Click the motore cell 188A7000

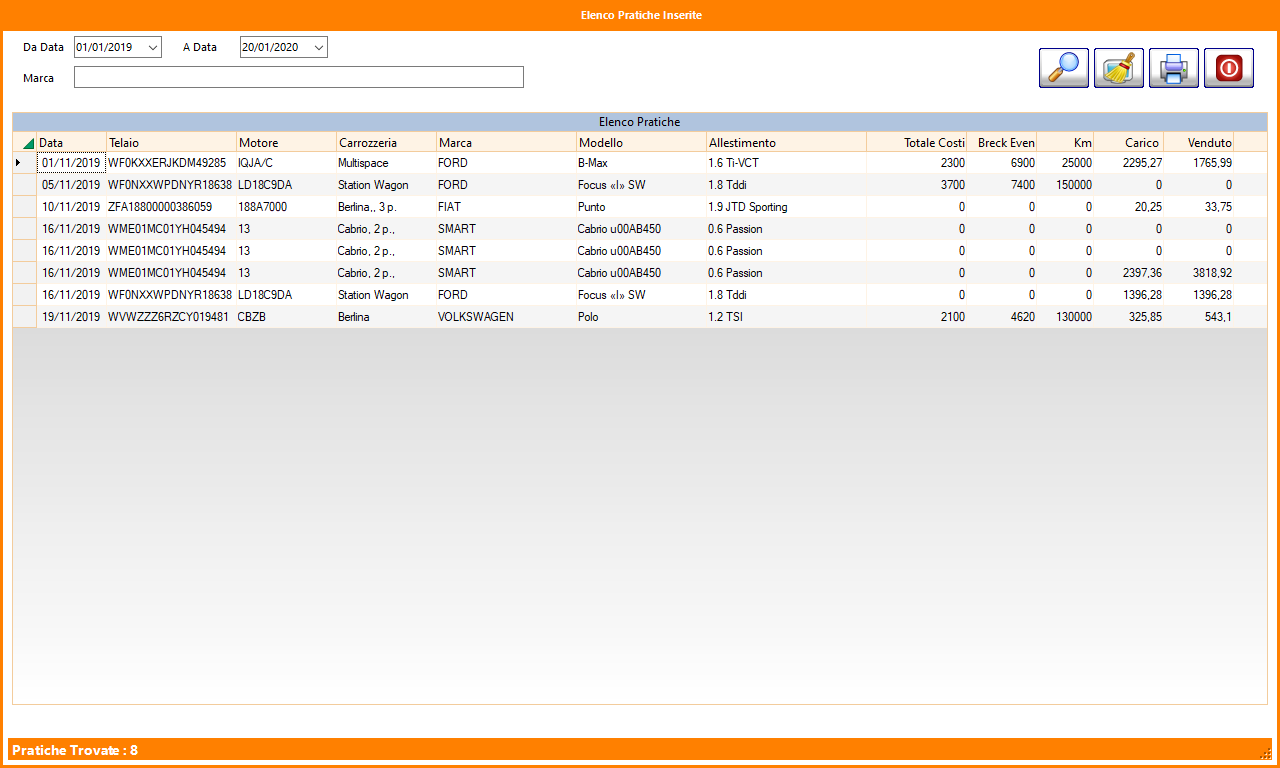286,206
